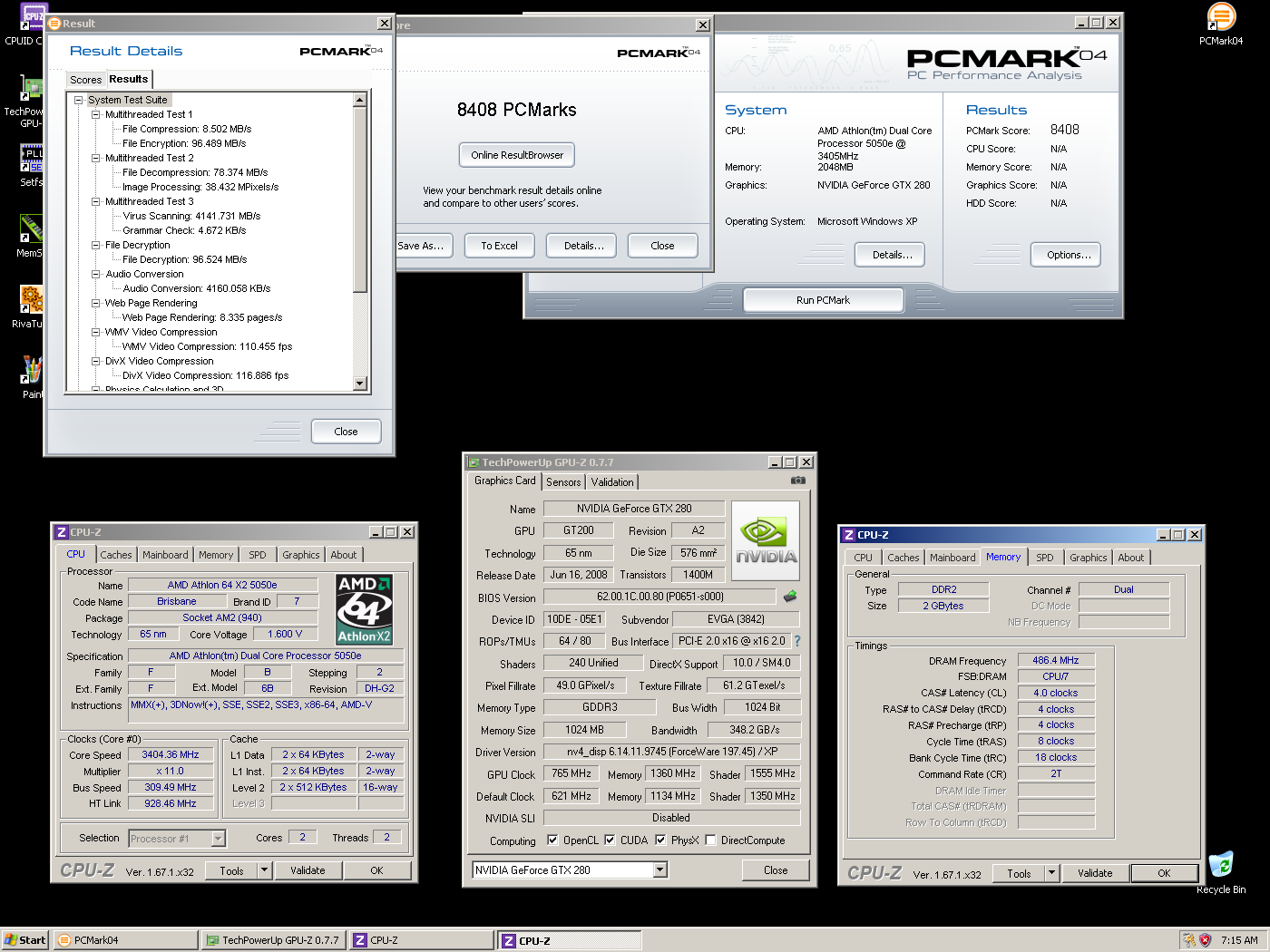
Task: Open the GPU selection dropdown in GPU-Z
Action: coord(660,870)
